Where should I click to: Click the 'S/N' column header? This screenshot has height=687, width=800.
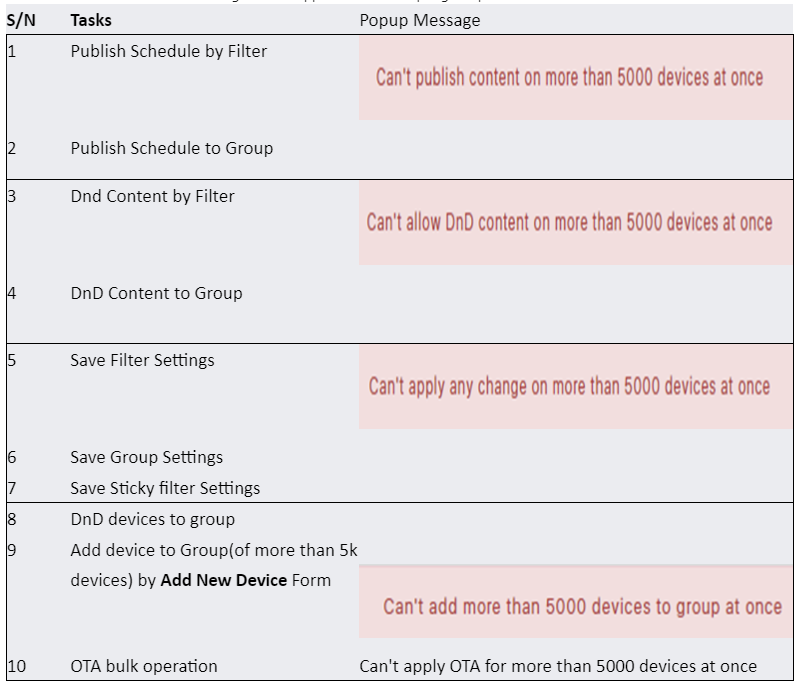click(x=21, y=20)
